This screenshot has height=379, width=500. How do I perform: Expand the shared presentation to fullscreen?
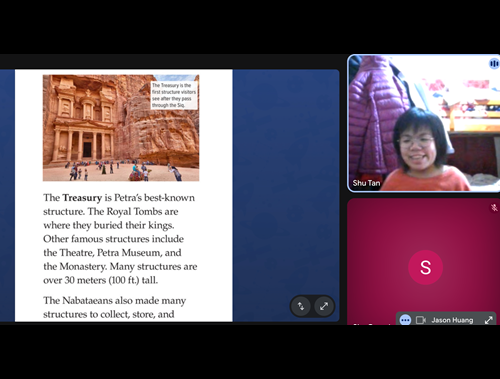324,306
